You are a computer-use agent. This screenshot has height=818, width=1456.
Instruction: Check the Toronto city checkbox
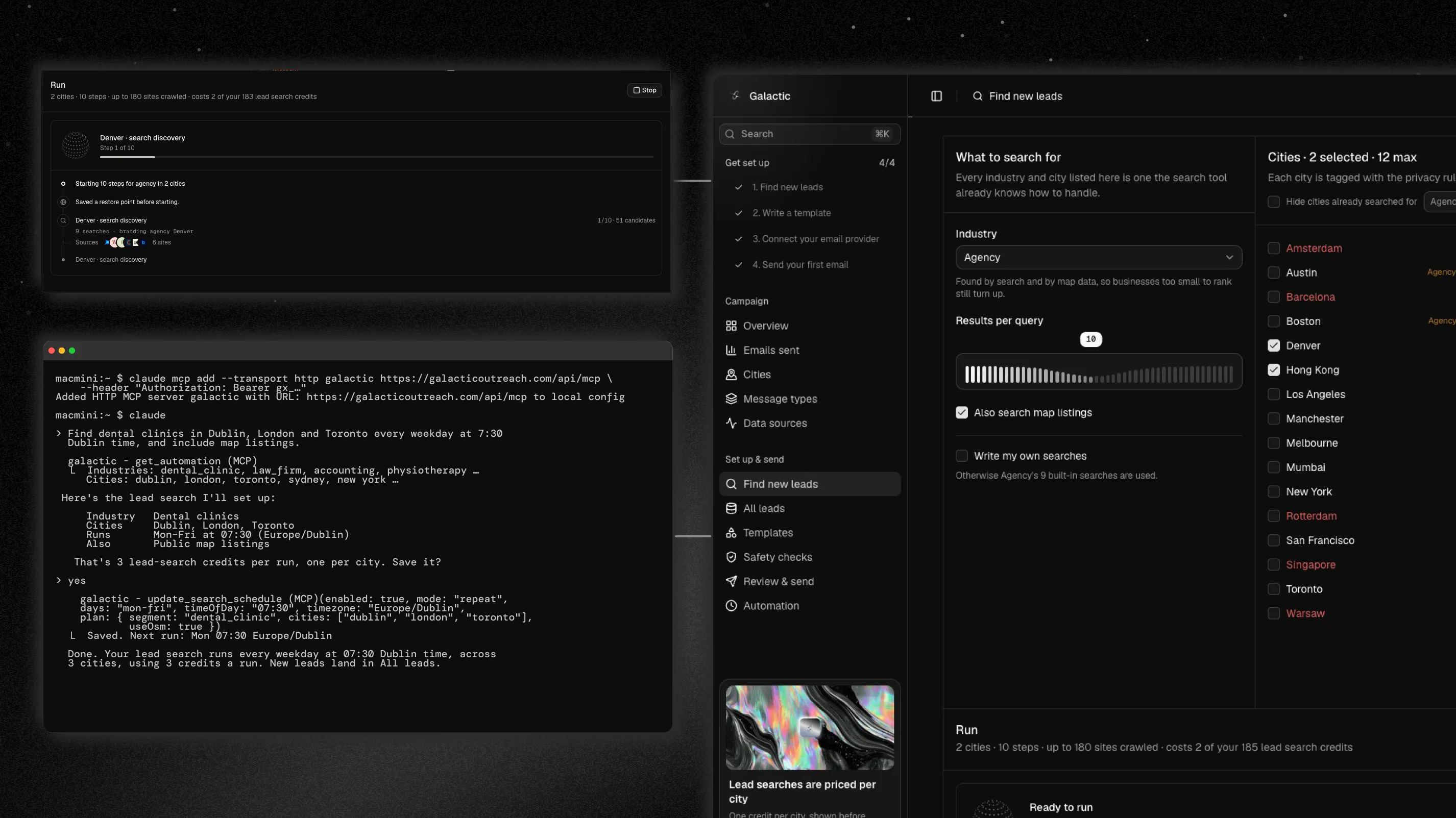tap(1273, 589)
